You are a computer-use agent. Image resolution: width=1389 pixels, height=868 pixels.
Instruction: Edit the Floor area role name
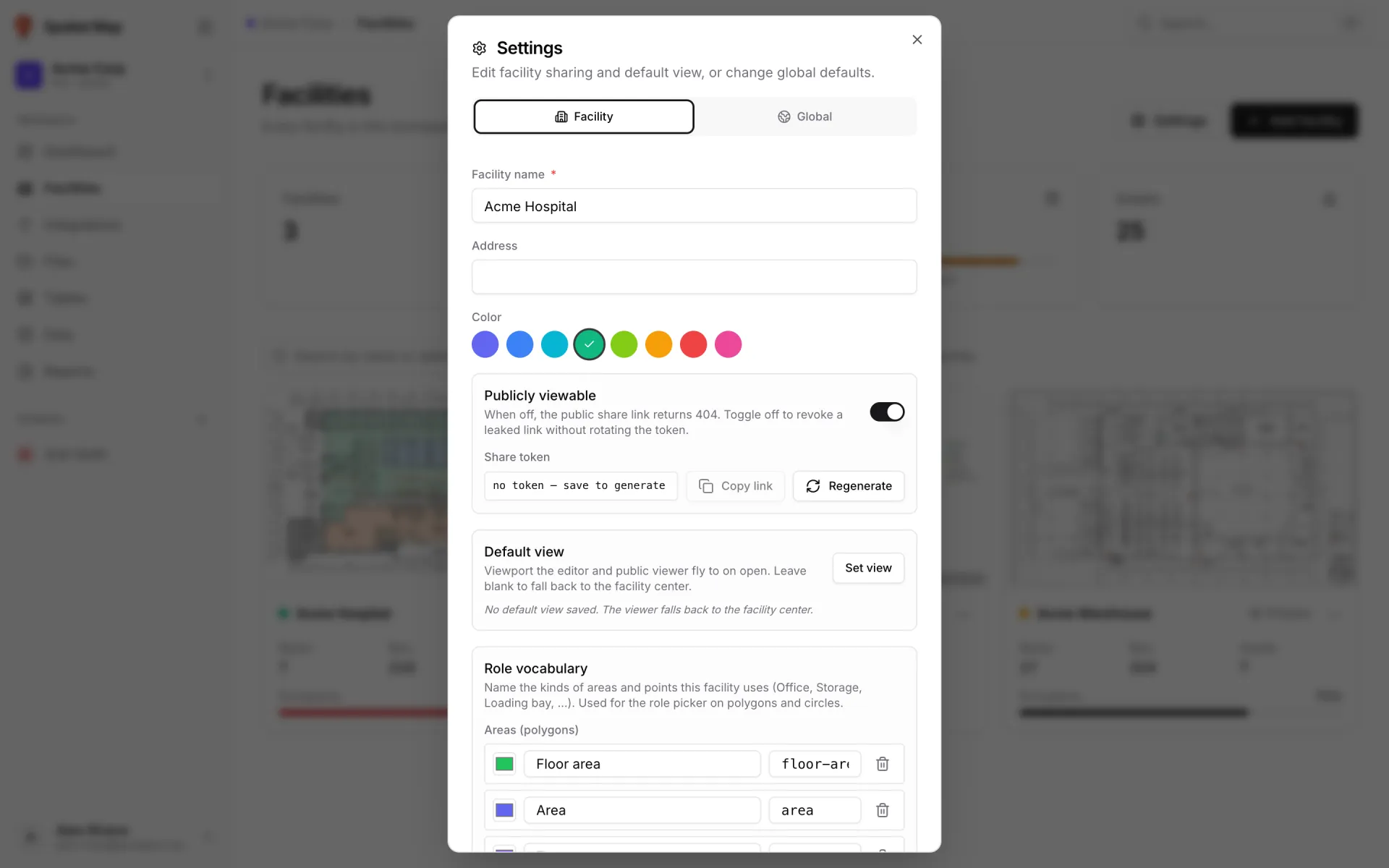click(642, 764)
